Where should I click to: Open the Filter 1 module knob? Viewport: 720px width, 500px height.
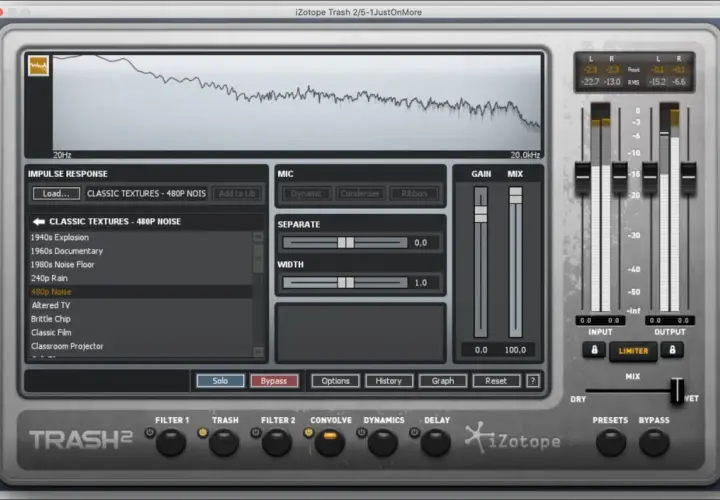171,443
